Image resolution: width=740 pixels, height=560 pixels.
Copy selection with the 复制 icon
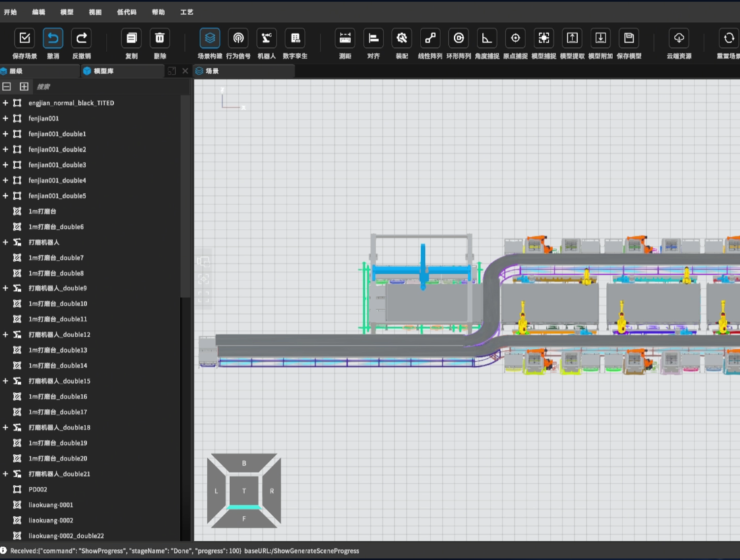tap(131, 38)
